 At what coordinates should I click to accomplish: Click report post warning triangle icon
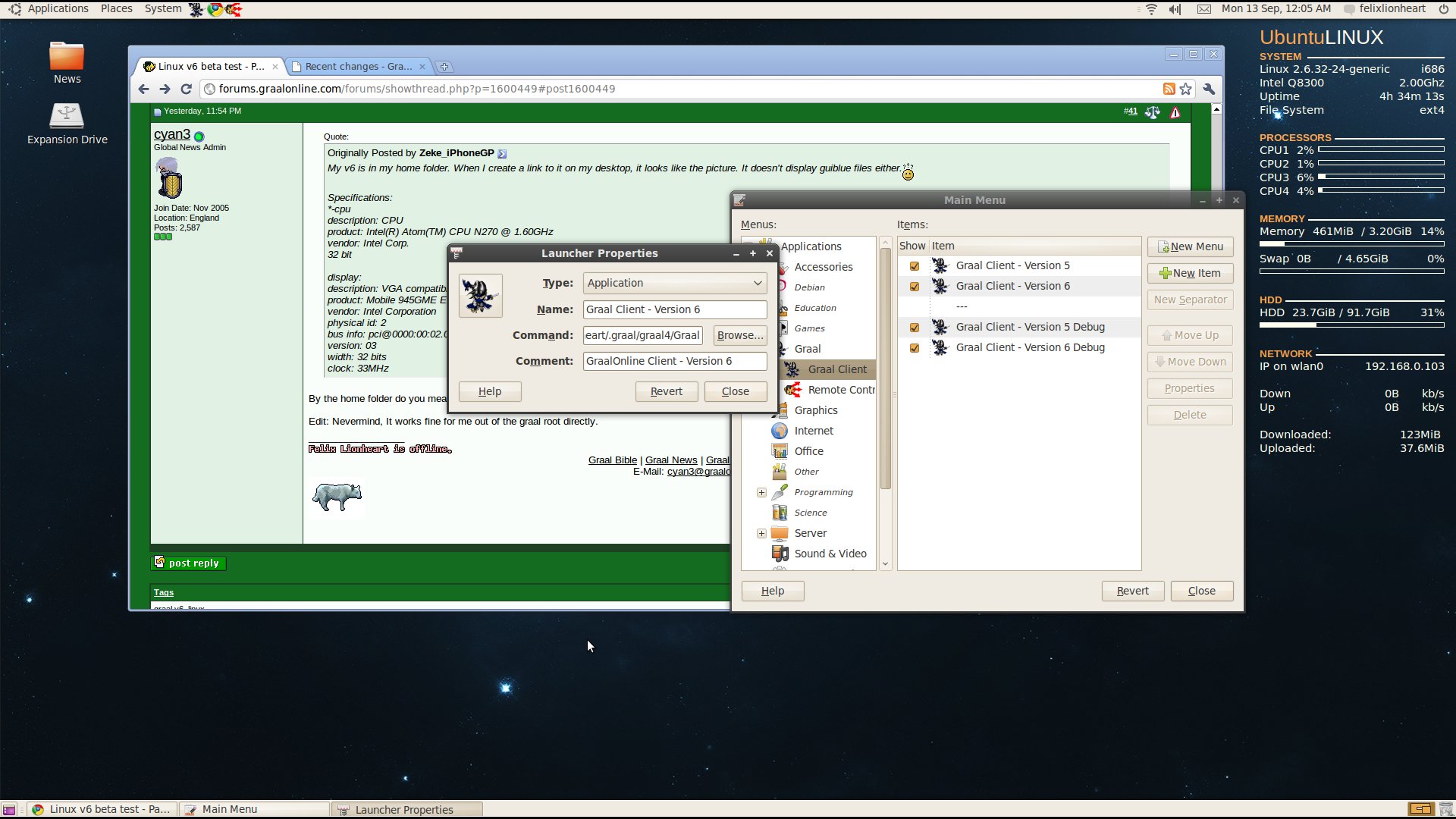[x=1175, y=112]
